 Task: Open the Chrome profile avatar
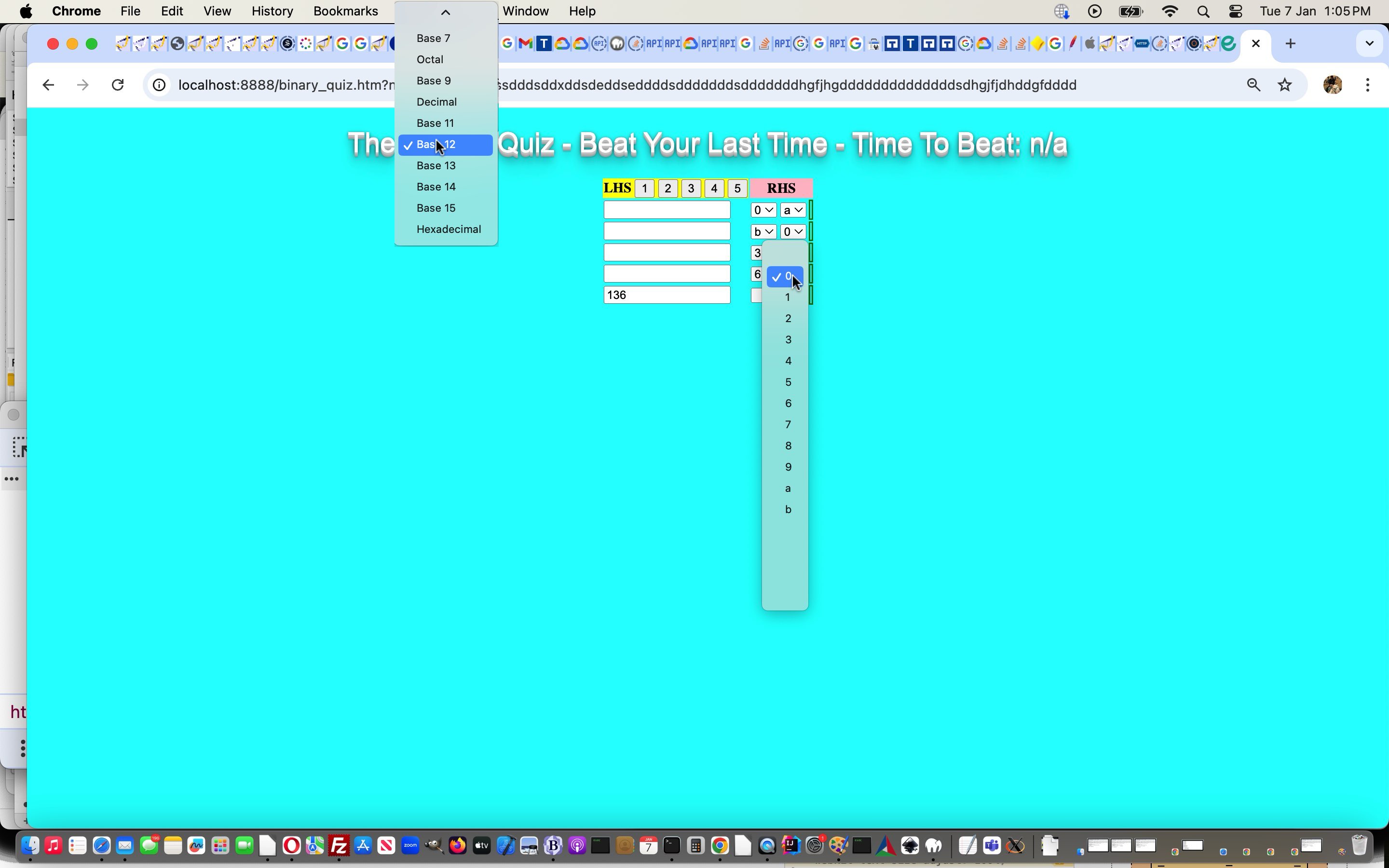point(1333,85)
